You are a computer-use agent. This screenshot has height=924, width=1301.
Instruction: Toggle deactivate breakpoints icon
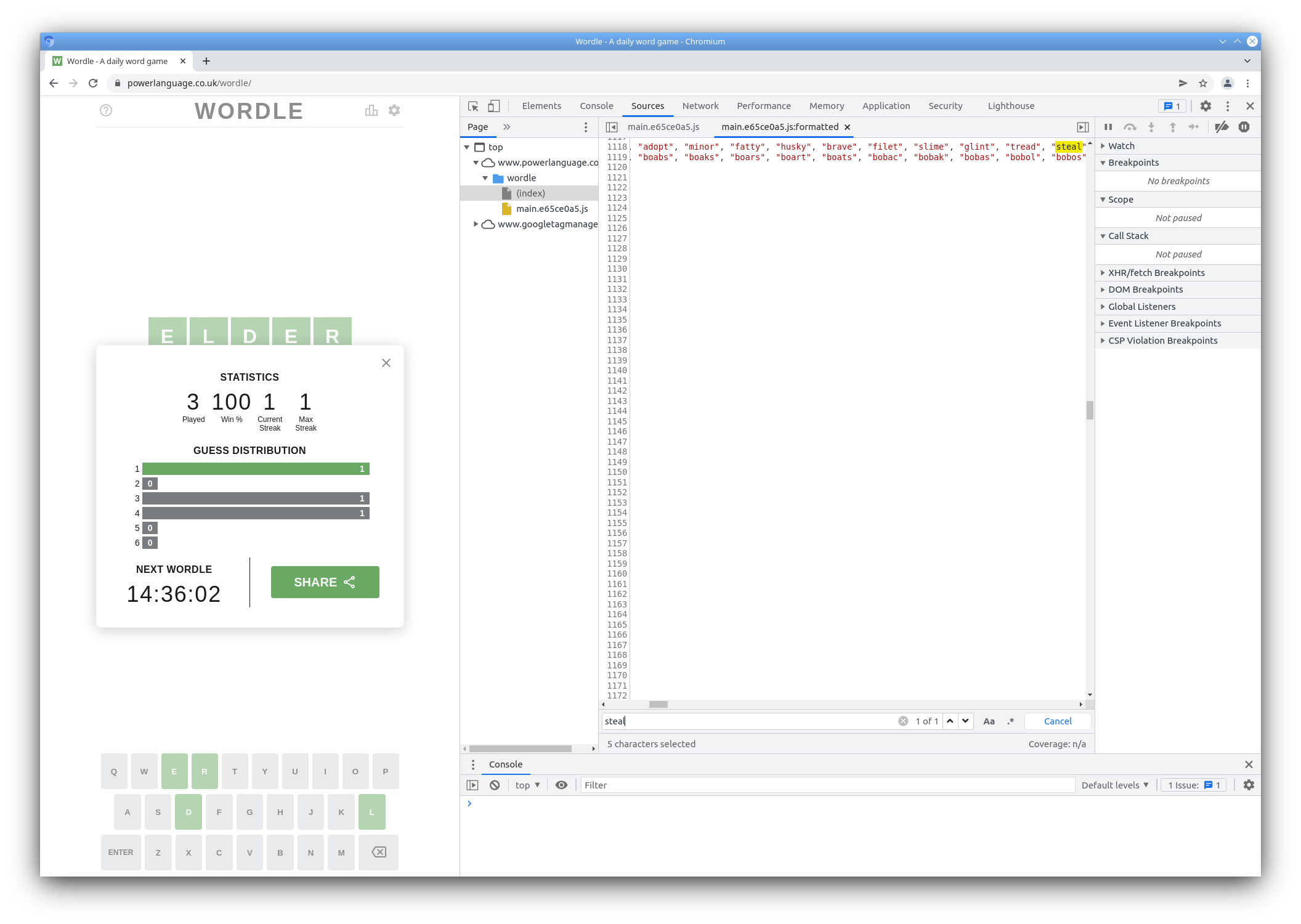1222,127
